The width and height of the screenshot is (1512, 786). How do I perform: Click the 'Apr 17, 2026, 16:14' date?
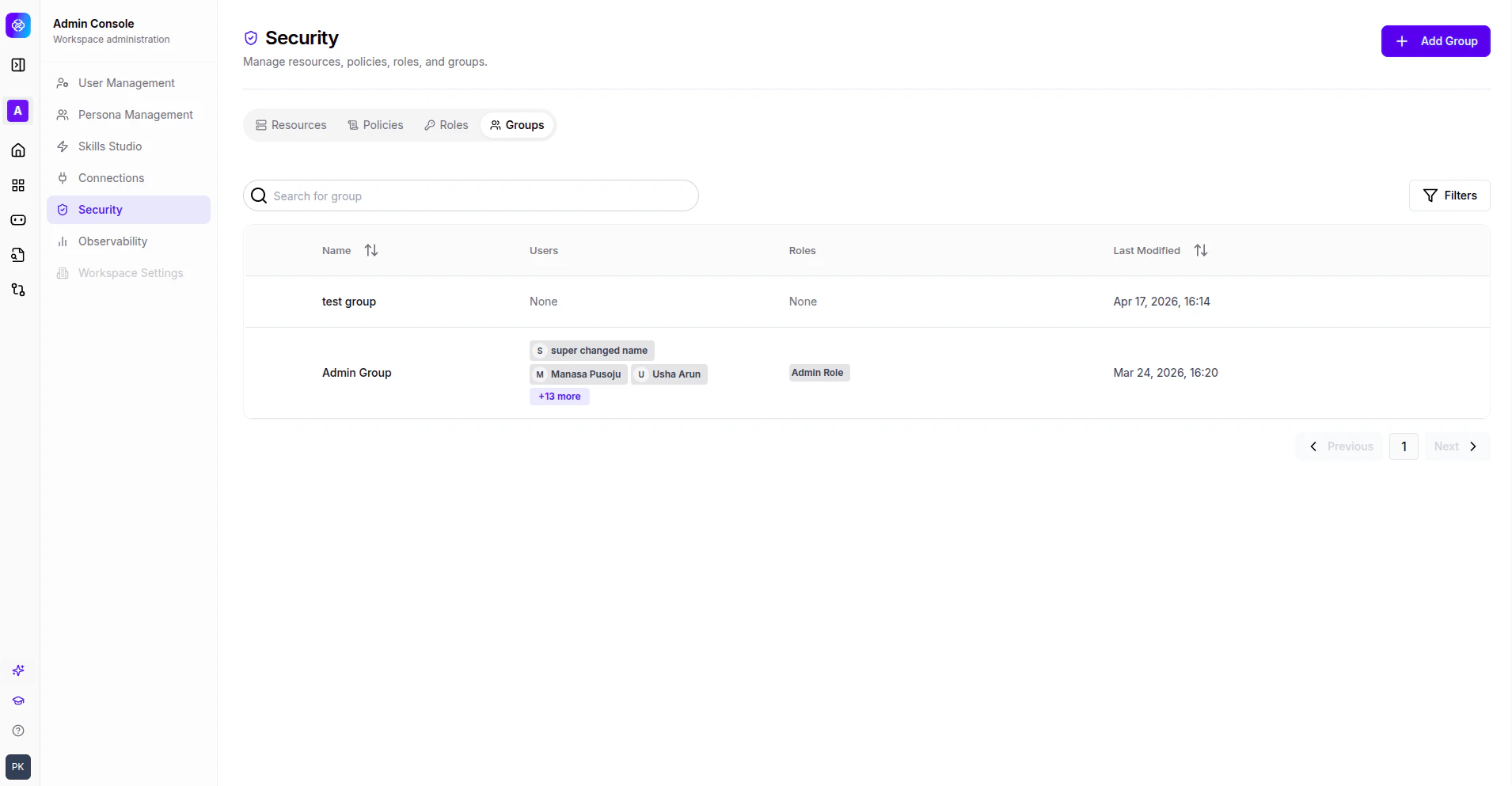pos(1161,302)
